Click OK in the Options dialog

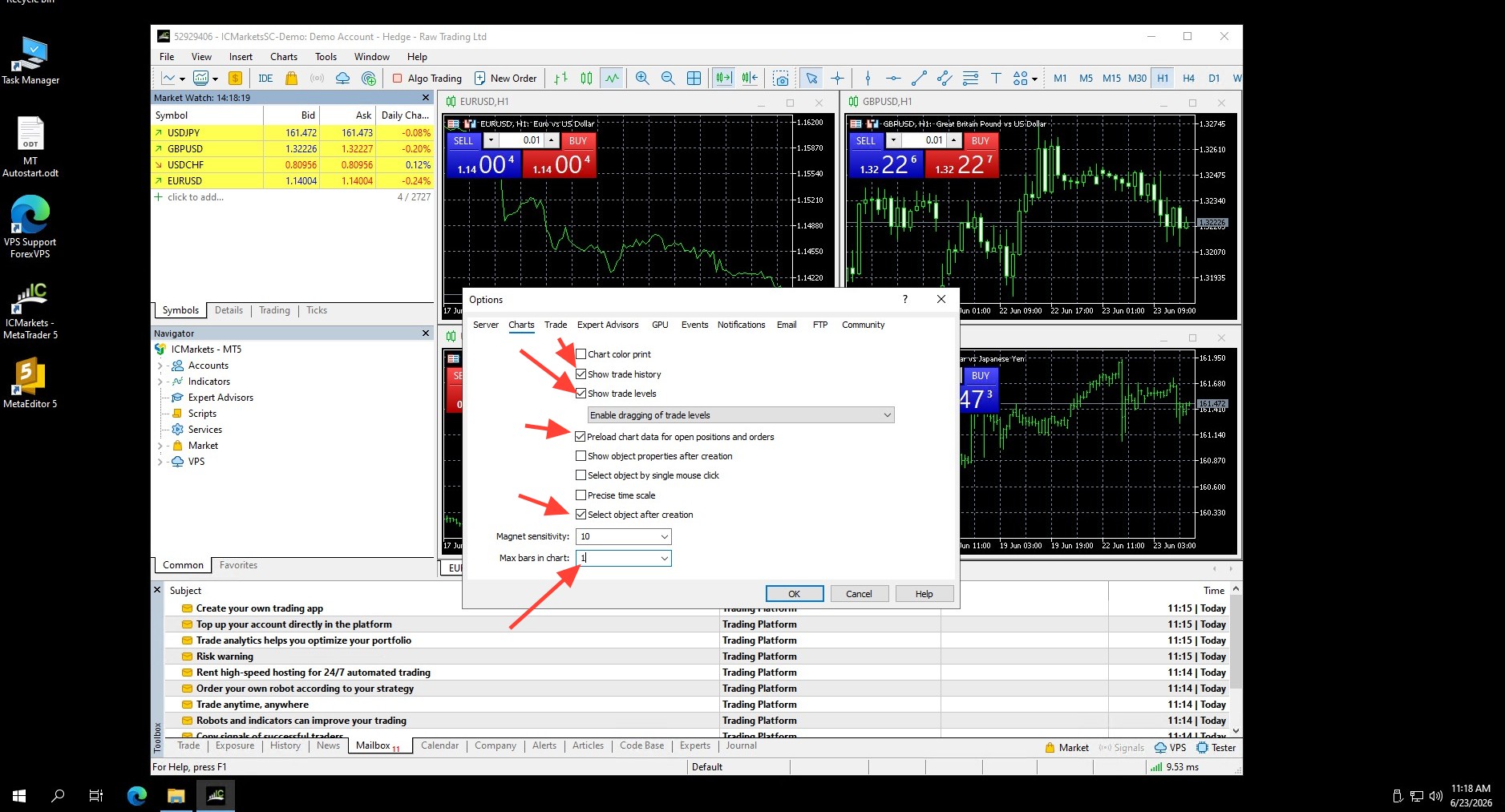[x=795, y=594]
